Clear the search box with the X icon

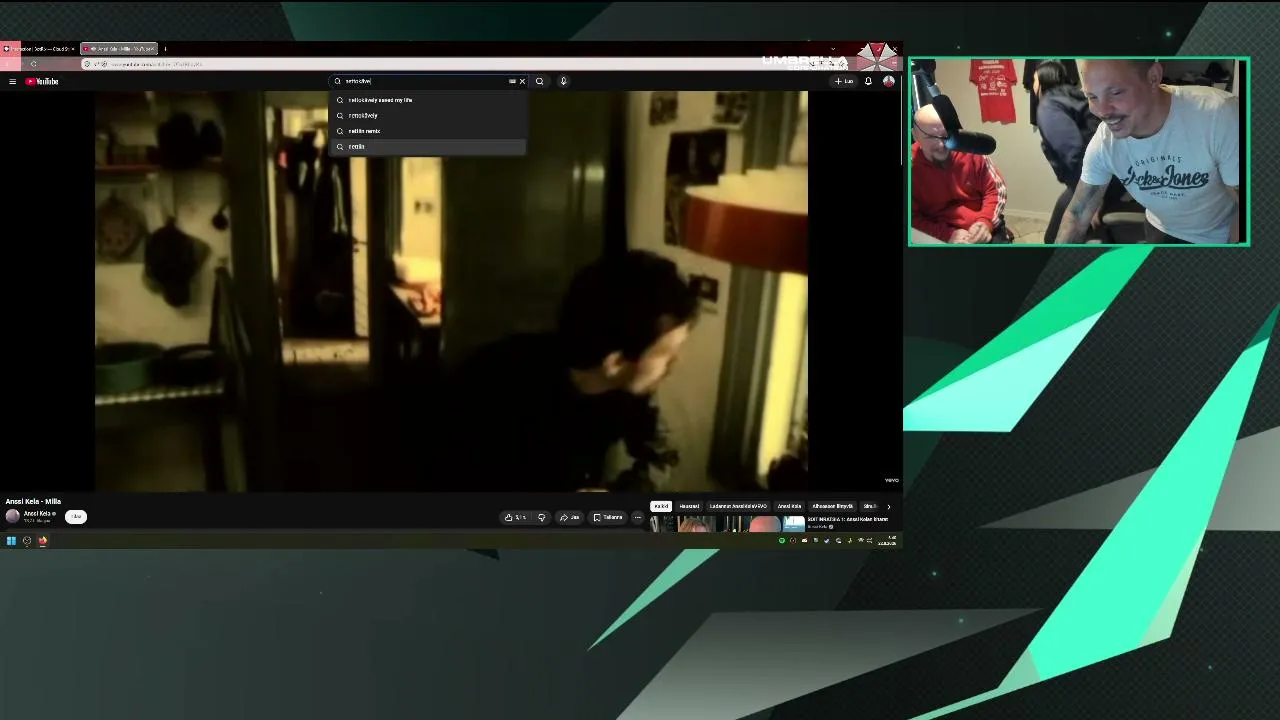[522, 81]
